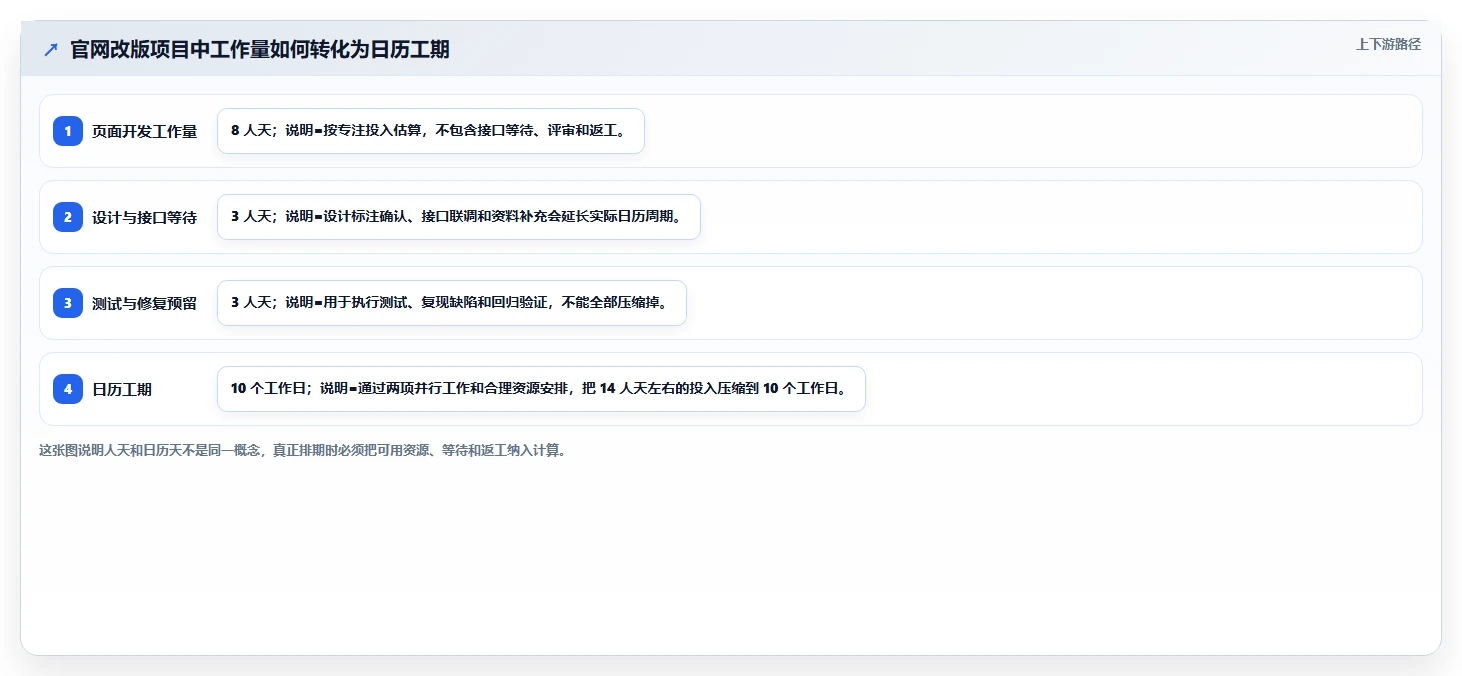Select the 测试与修复预留 label
Viewport: 1462px width, 676px height.
(x=145, y=303)
